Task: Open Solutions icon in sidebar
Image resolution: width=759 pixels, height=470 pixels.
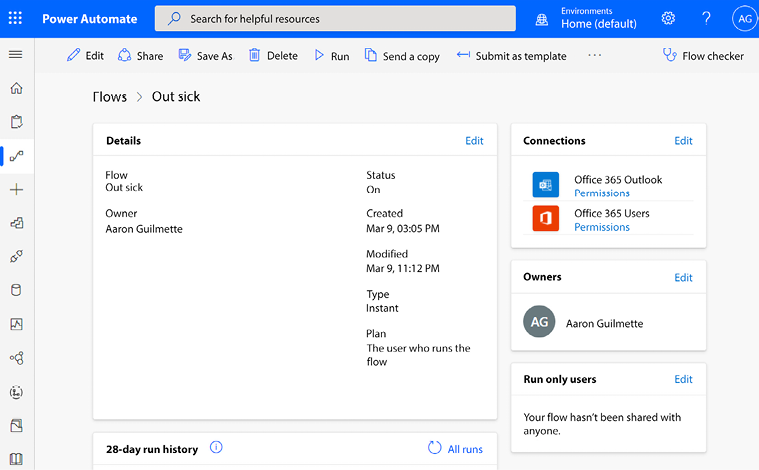Action: (x=16, y=425)
